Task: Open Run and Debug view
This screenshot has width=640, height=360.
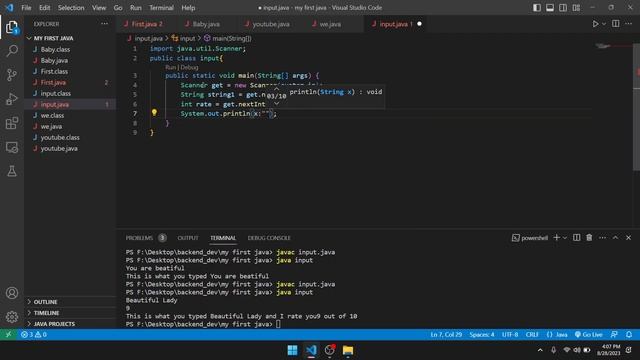Action: click(x=12, y=99)
